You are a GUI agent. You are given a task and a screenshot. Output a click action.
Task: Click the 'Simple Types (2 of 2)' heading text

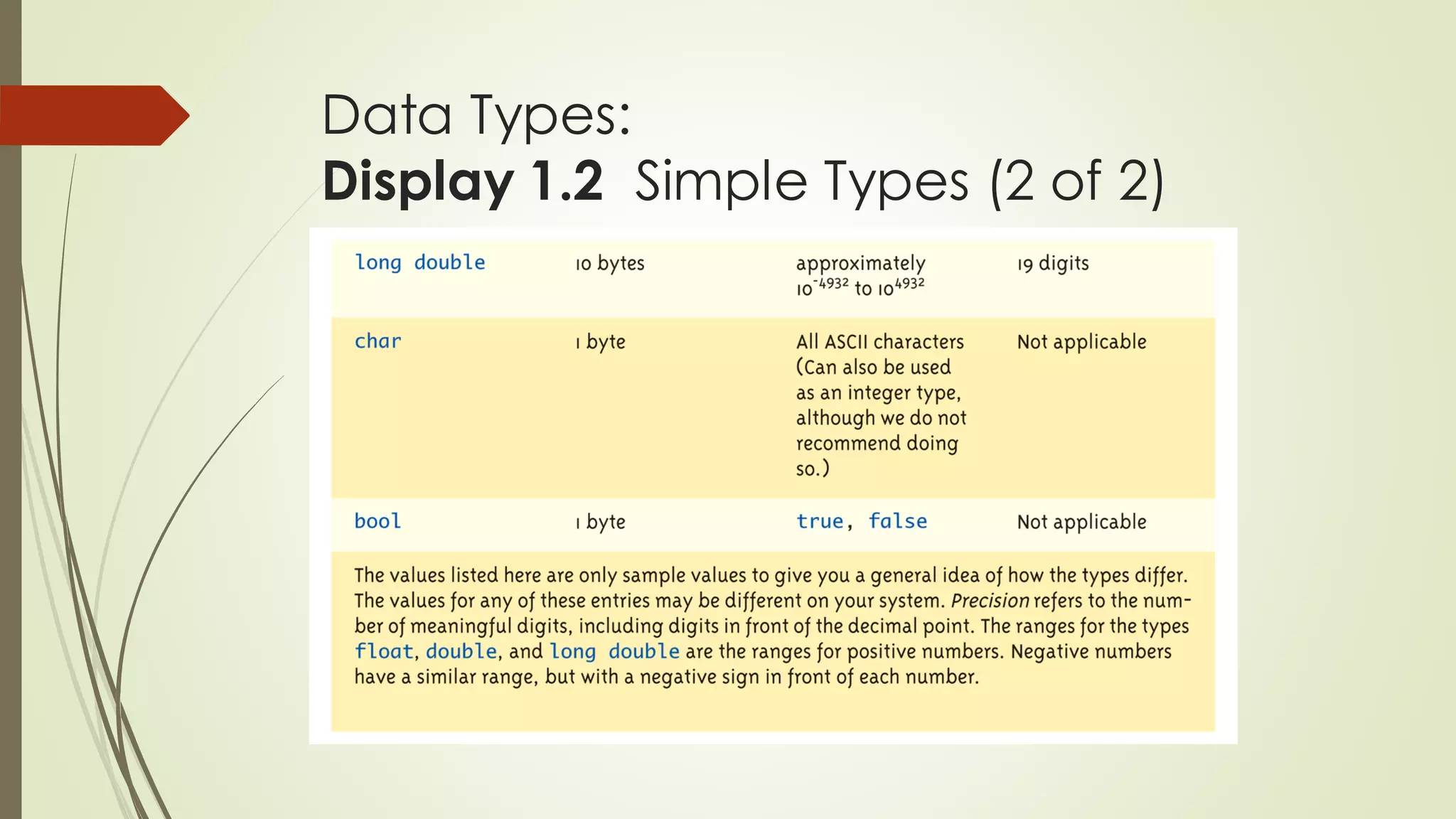[899, 183]
